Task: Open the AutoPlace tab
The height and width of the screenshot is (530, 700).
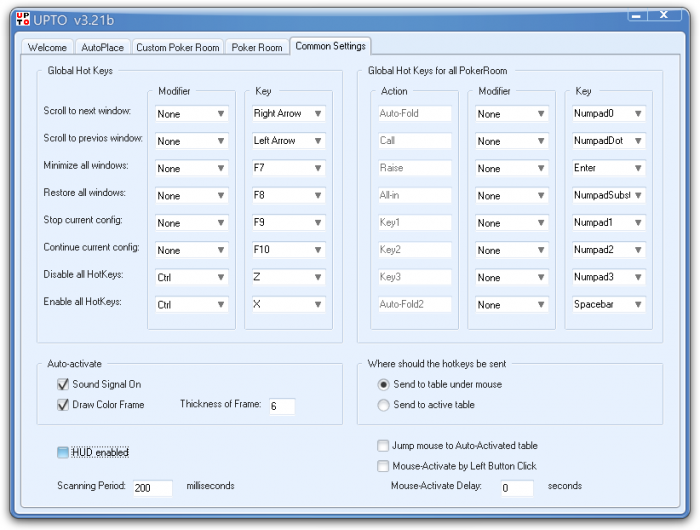Action: (x=102, y=47)
